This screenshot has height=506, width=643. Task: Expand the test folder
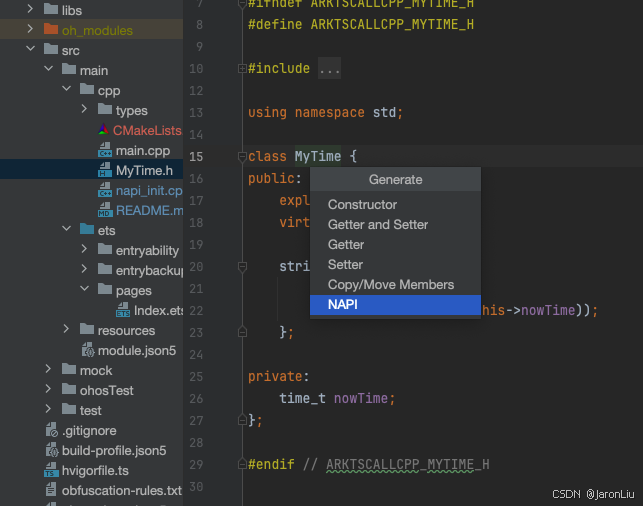[48, 409]
